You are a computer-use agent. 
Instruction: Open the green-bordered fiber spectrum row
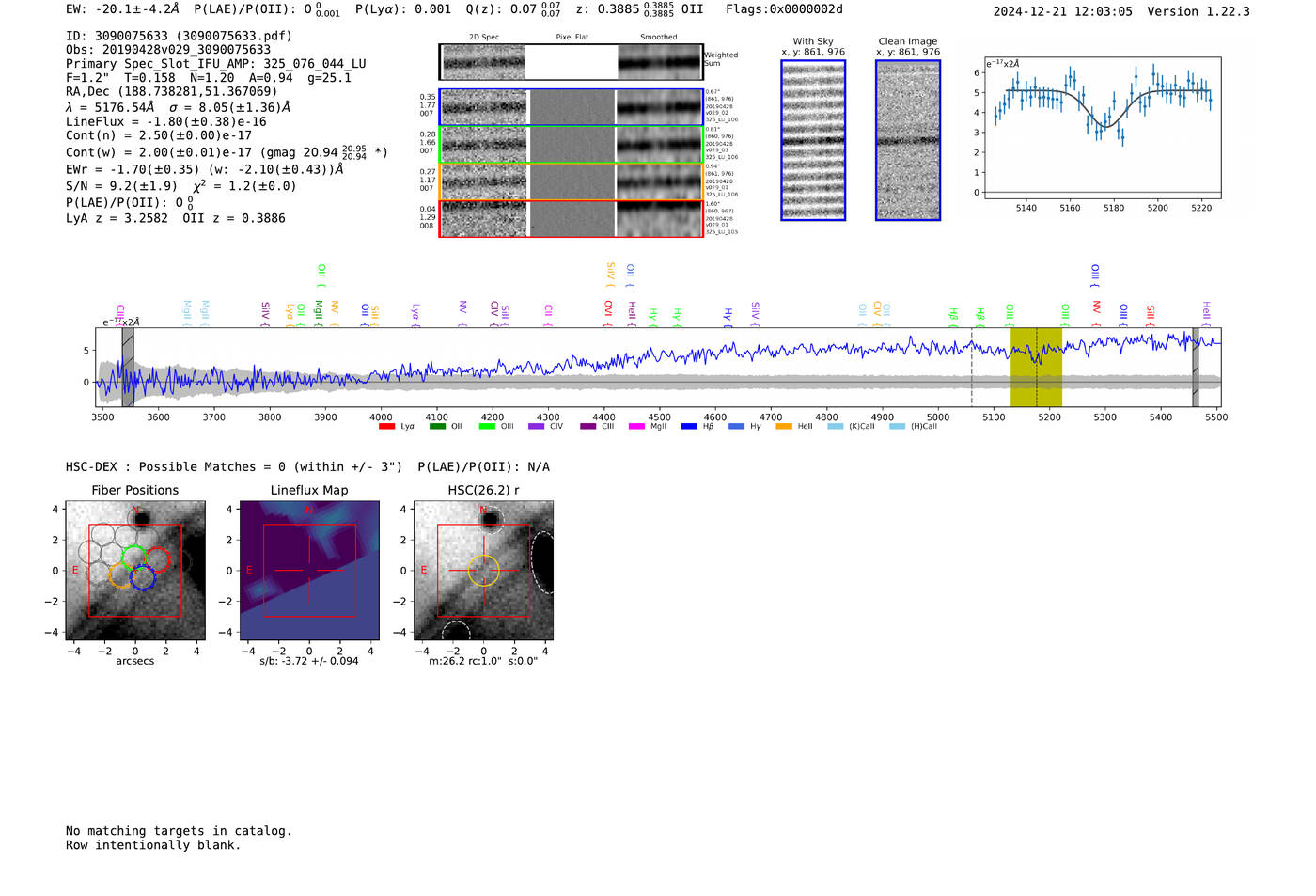click(572, 145)
